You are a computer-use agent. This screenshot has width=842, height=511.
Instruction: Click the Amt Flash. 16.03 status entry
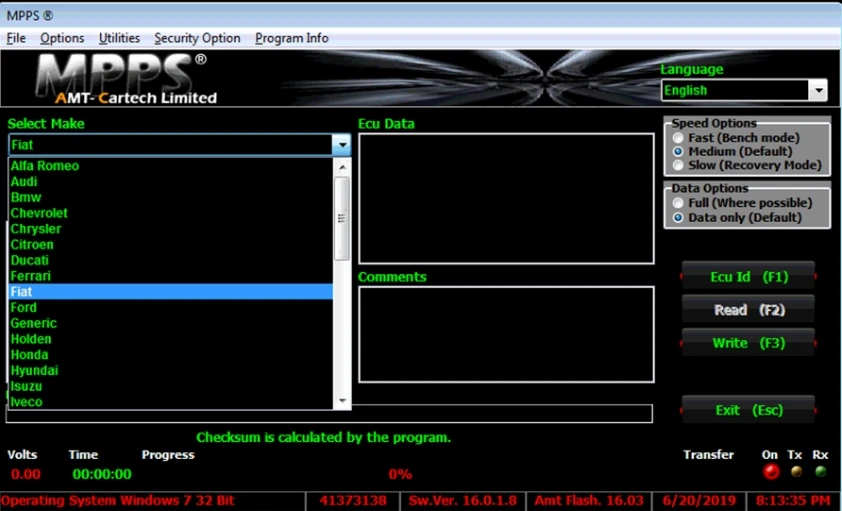tap(589, 501)
